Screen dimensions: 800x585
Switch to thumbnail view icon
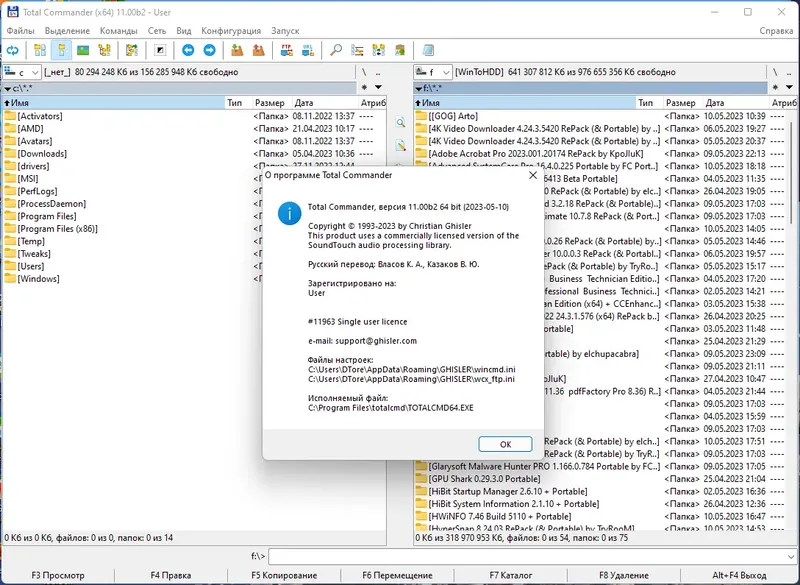(x=83, y=50)
